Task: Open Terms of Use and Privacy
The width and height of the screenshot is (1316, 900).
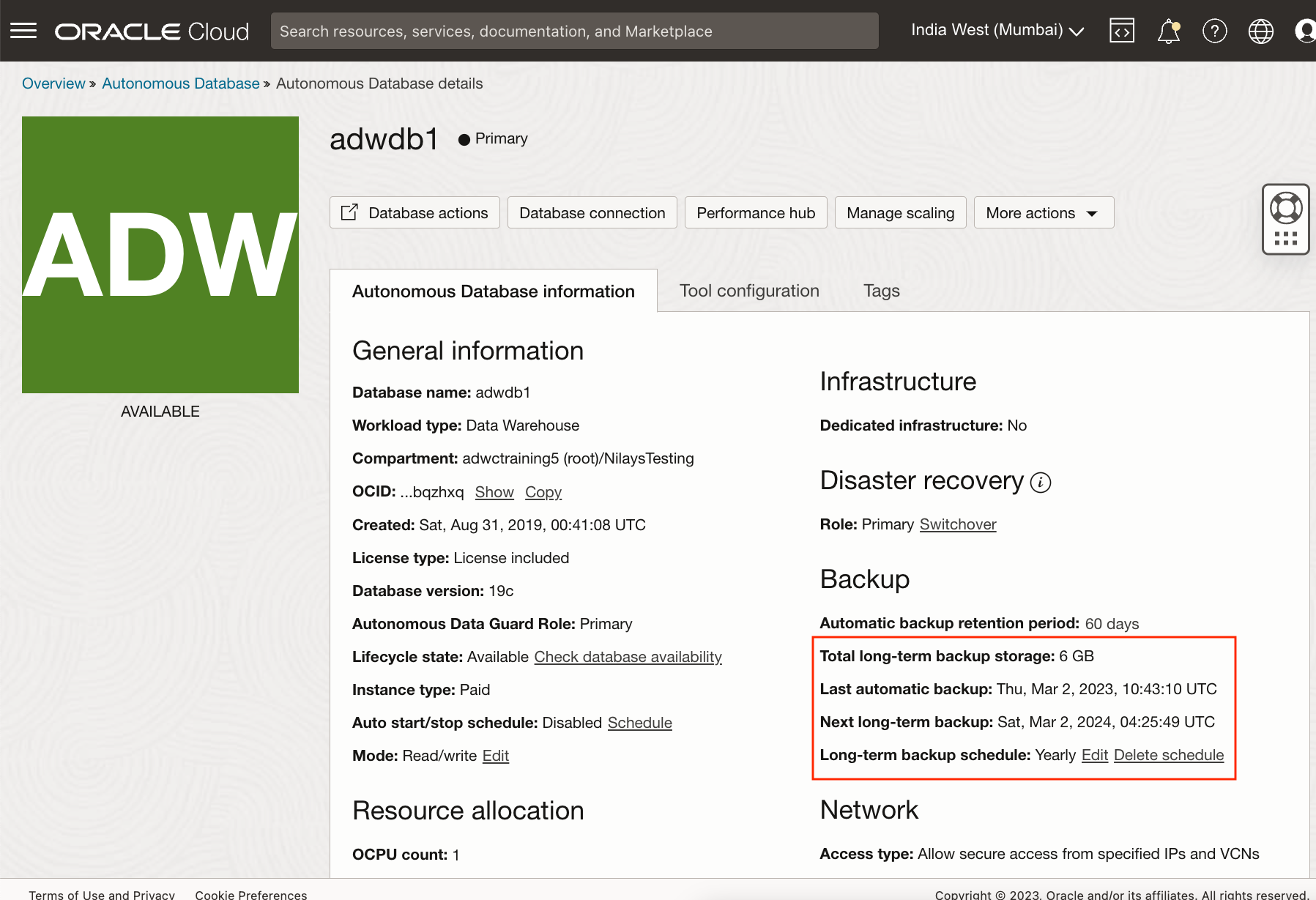Action: click(x=102, y=894)
